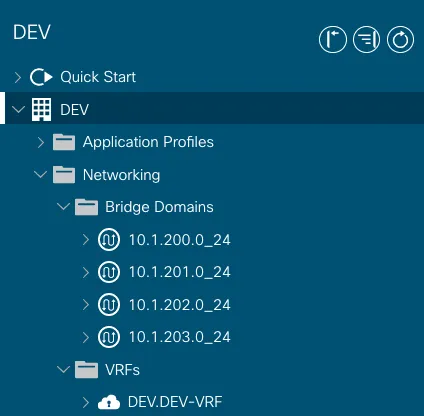Screen dimensions: 424x416
Task: Select the Bridge Domains label
Action: click(x=159, y=207)
